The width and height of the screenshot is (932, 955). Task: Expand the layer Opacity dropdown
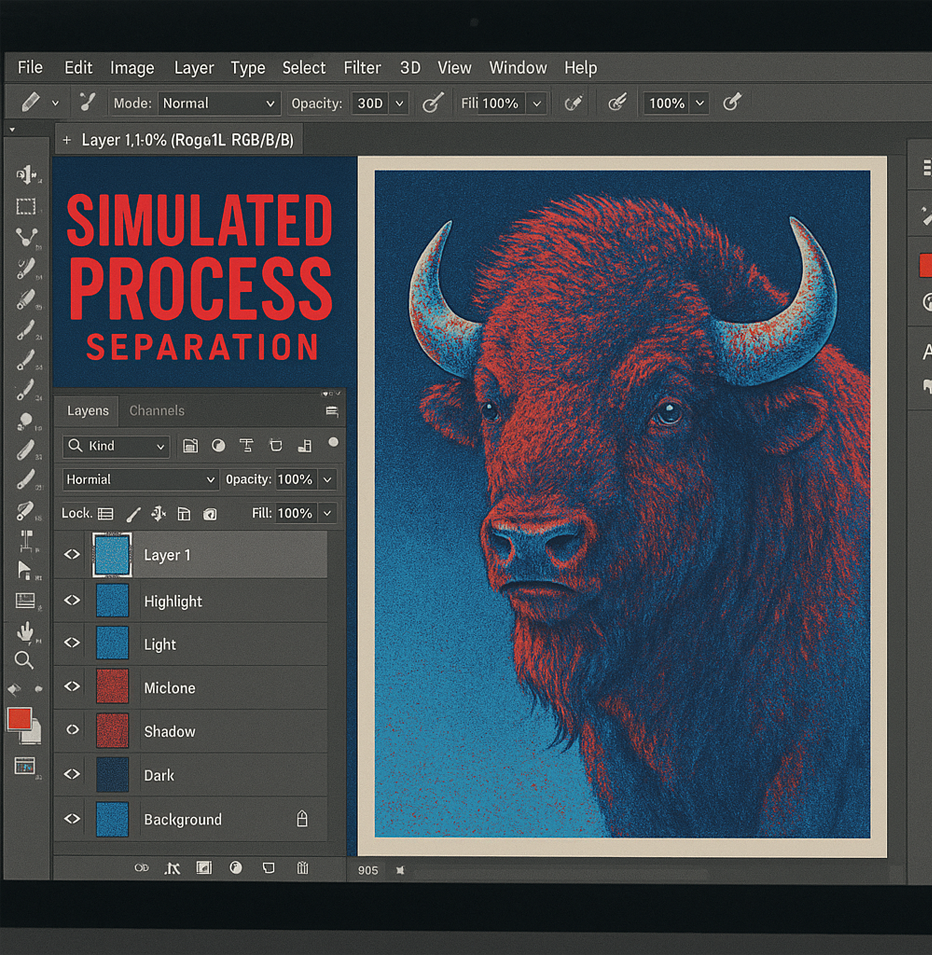(x=330, y=479)
